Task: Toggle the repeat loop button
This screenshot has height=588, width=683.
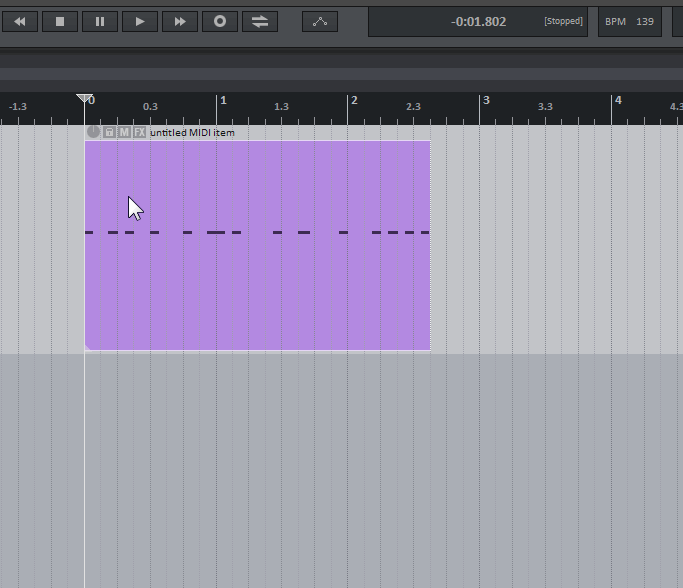Action: 260,21
